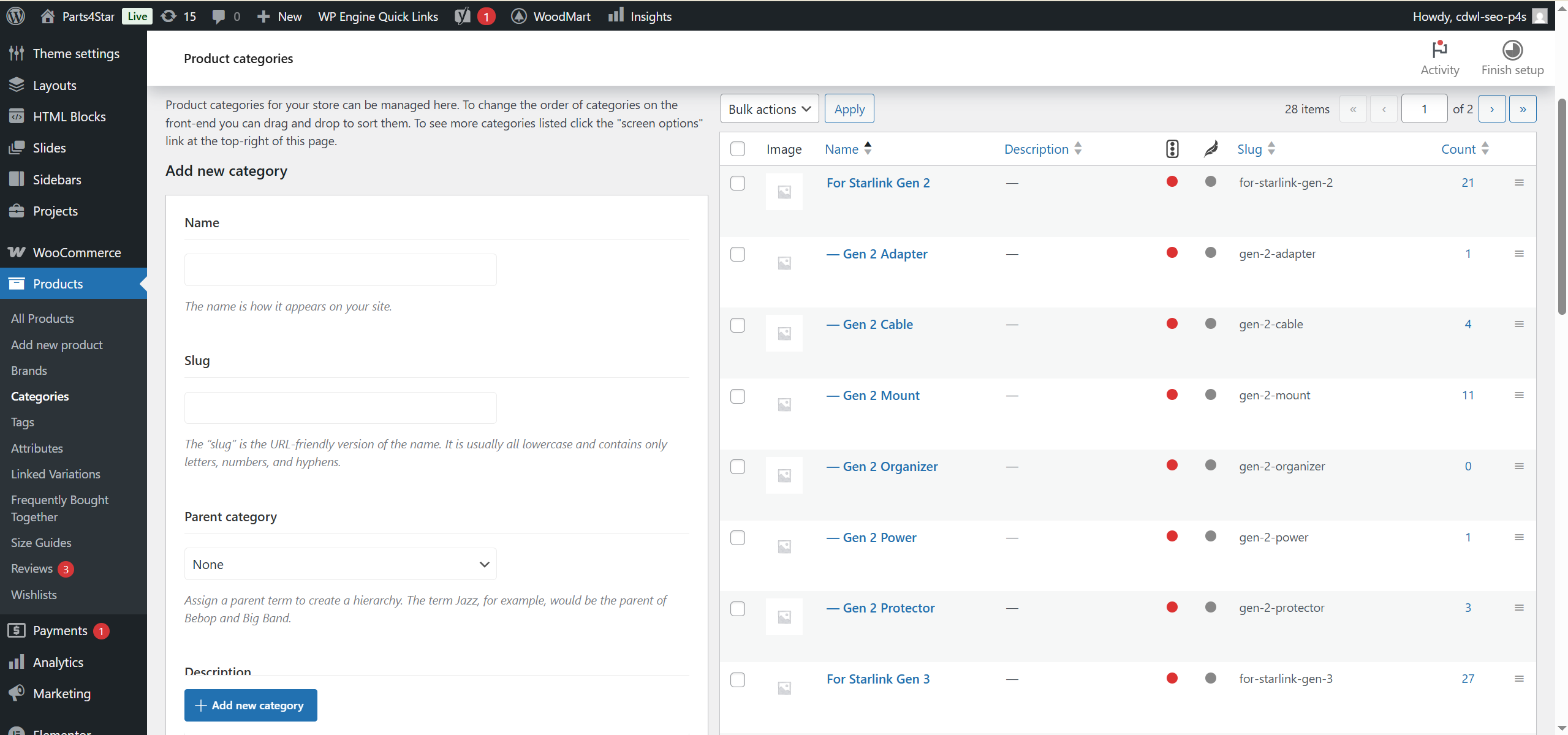Click into the category Name input field

[x=340, y=269]
